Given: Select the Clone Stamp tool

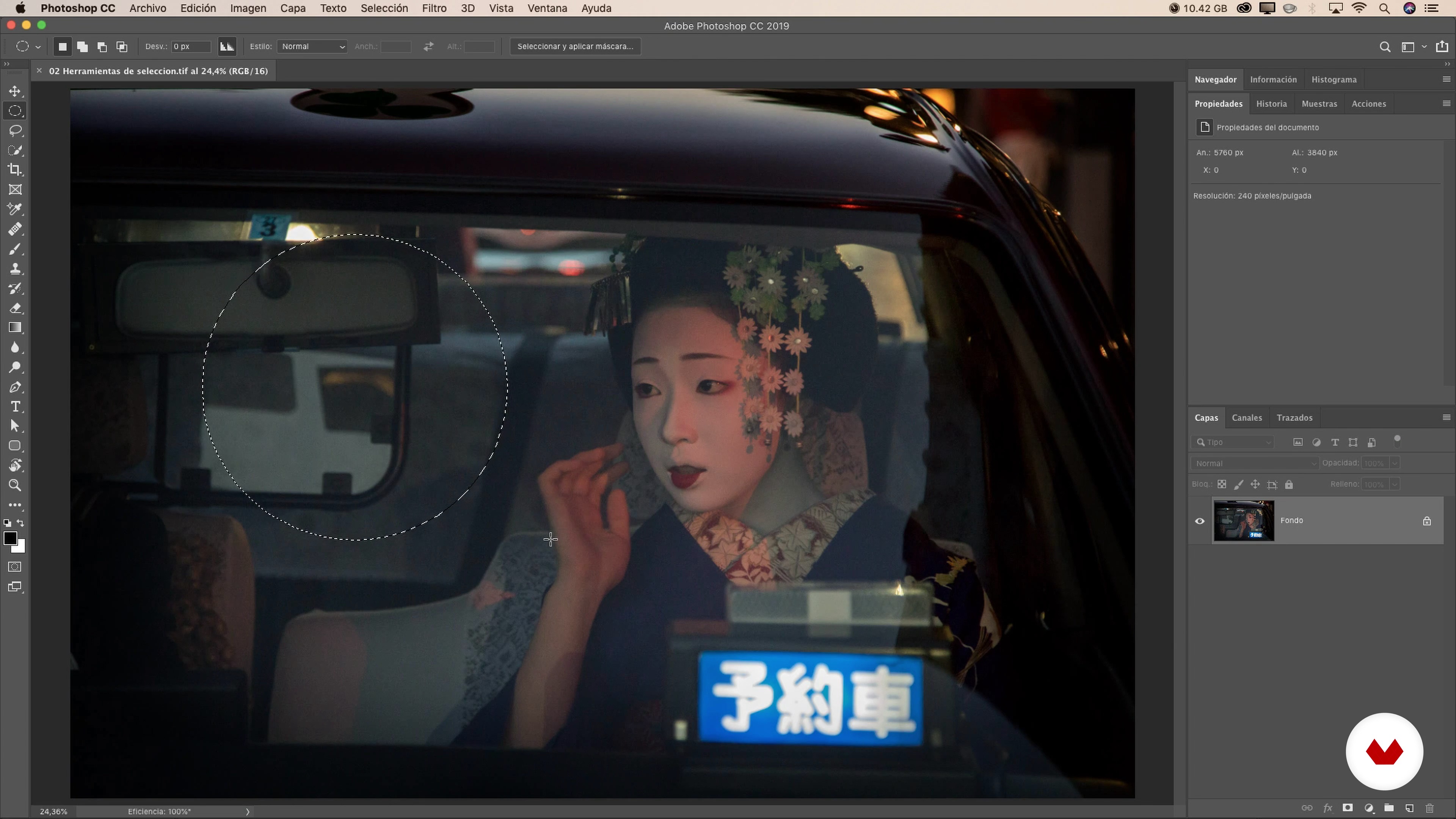Looking at the screenshot, I should pos(15,268).
